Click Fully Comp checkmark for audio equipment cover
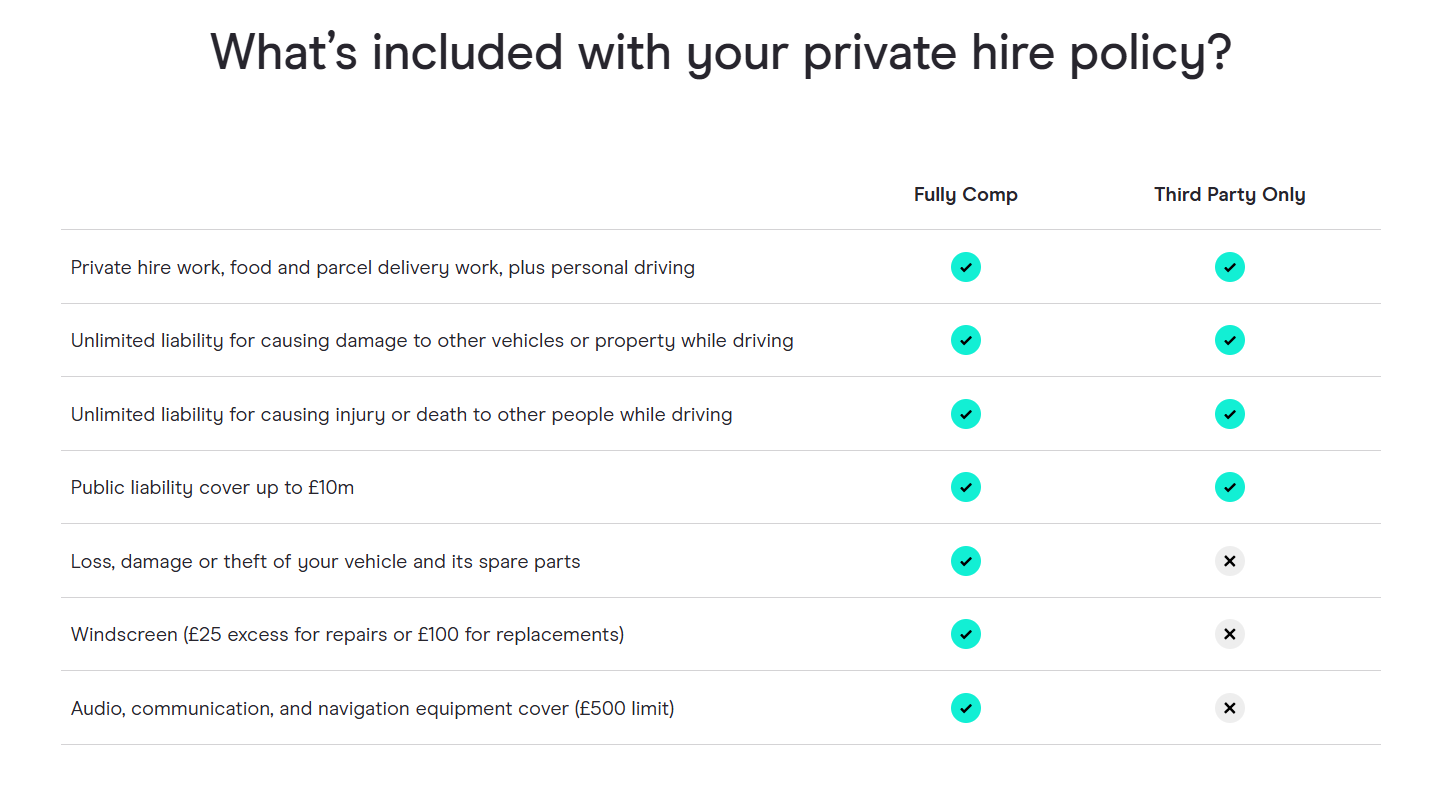 pos(966,708)
